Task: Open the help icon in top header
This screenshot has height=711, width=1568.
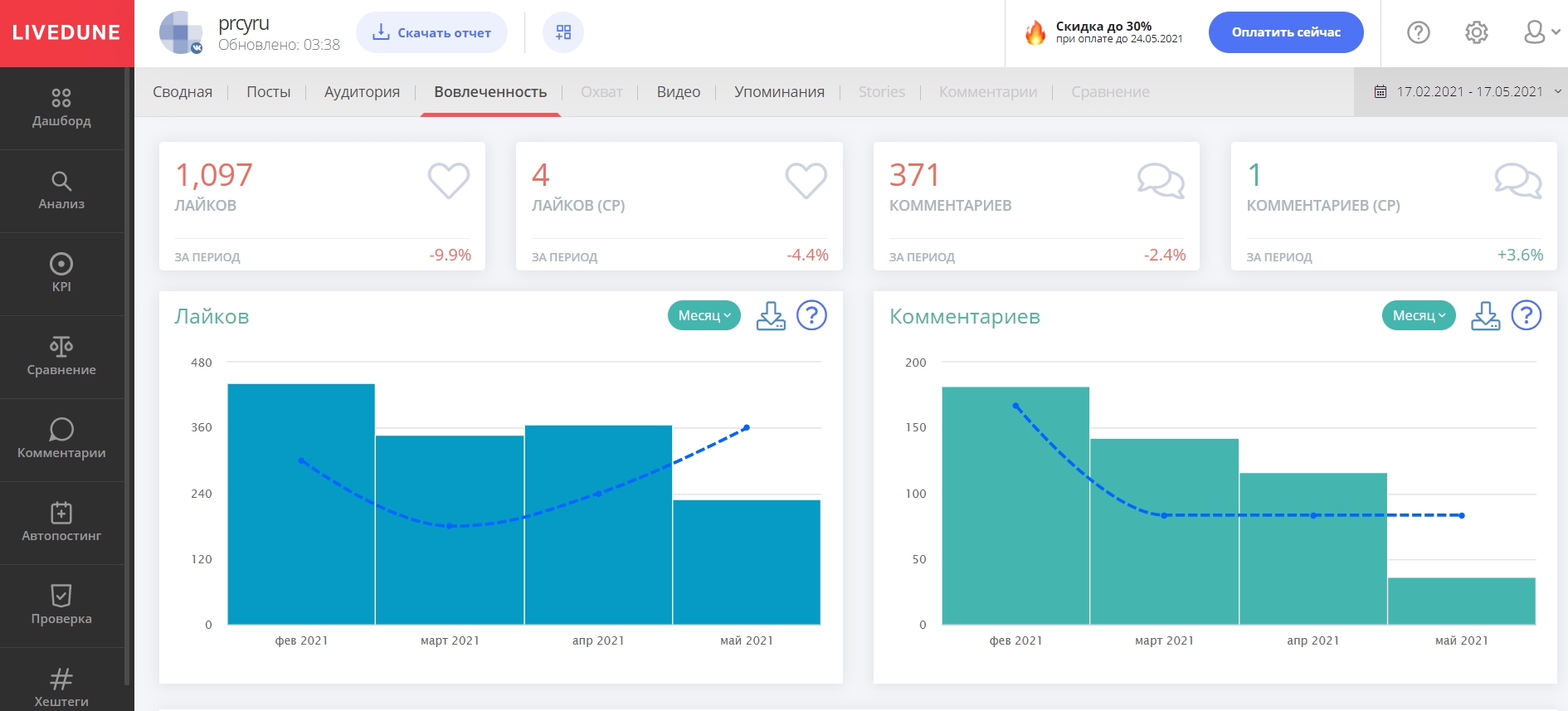Action: pyautogui.click(x=1418, y=32)
